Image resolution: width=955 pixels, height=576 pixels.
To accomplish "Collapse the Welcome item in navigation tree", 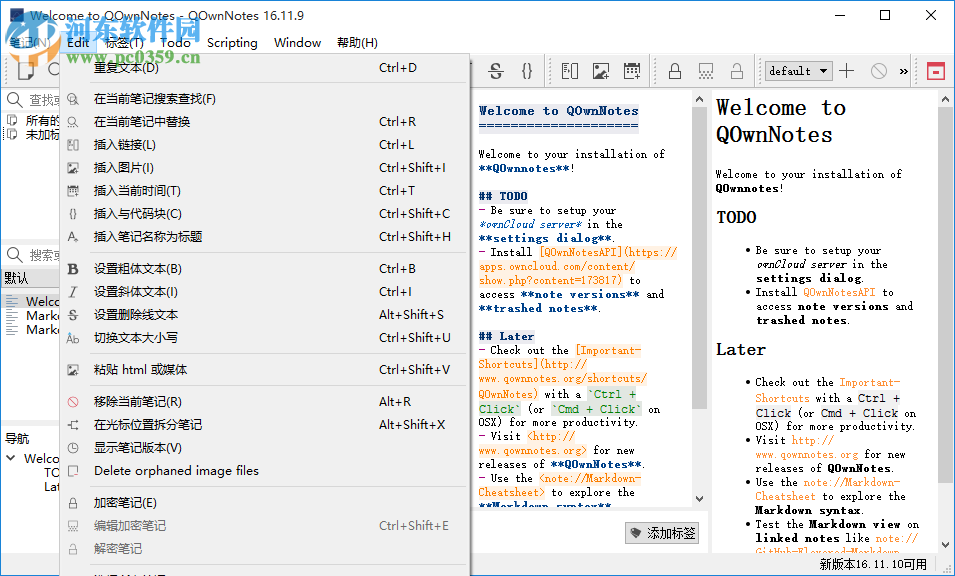I will (11, 459).
